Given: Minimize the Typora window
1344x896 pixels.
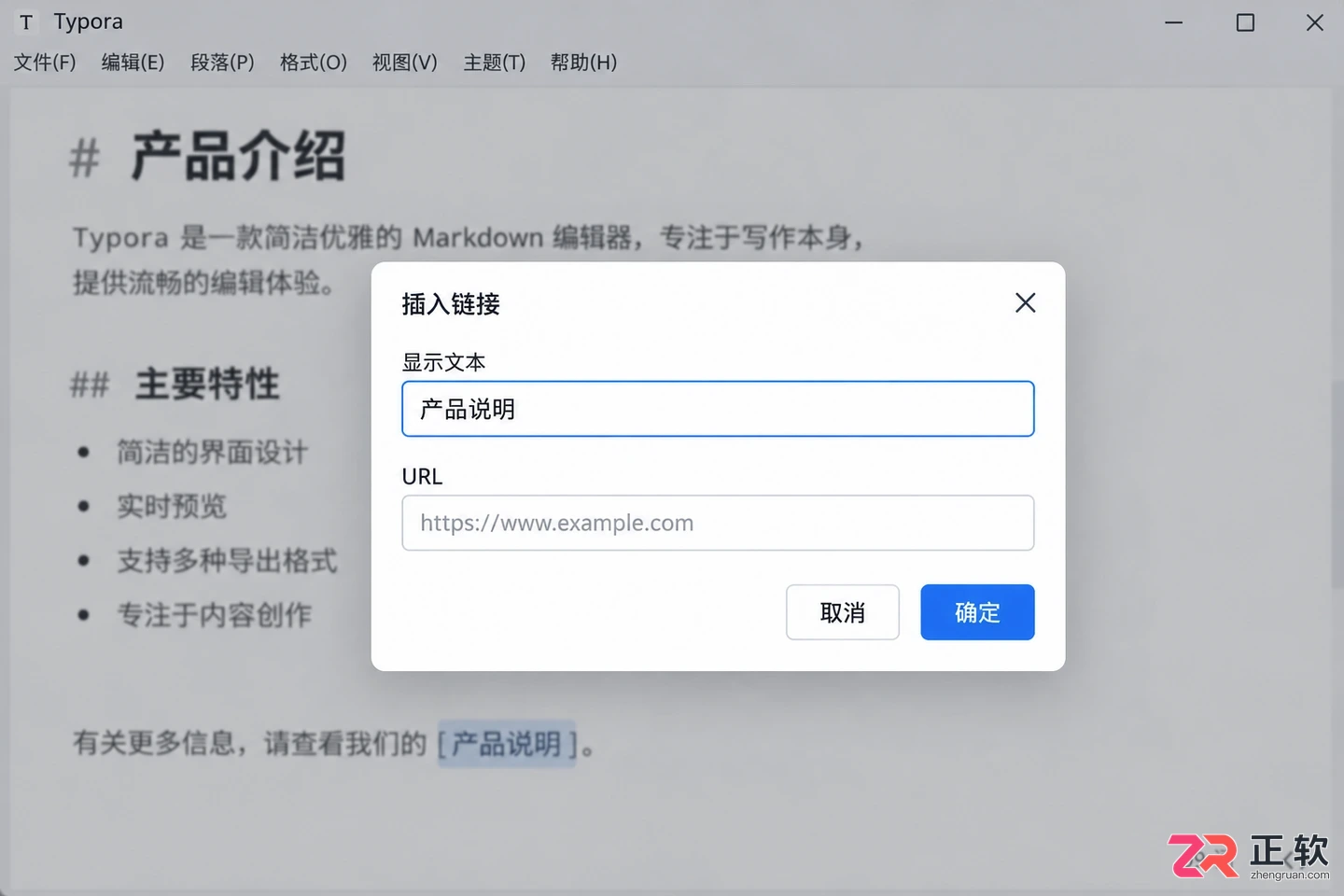Looking at the screenshot, I should (x=1174, y=22).
